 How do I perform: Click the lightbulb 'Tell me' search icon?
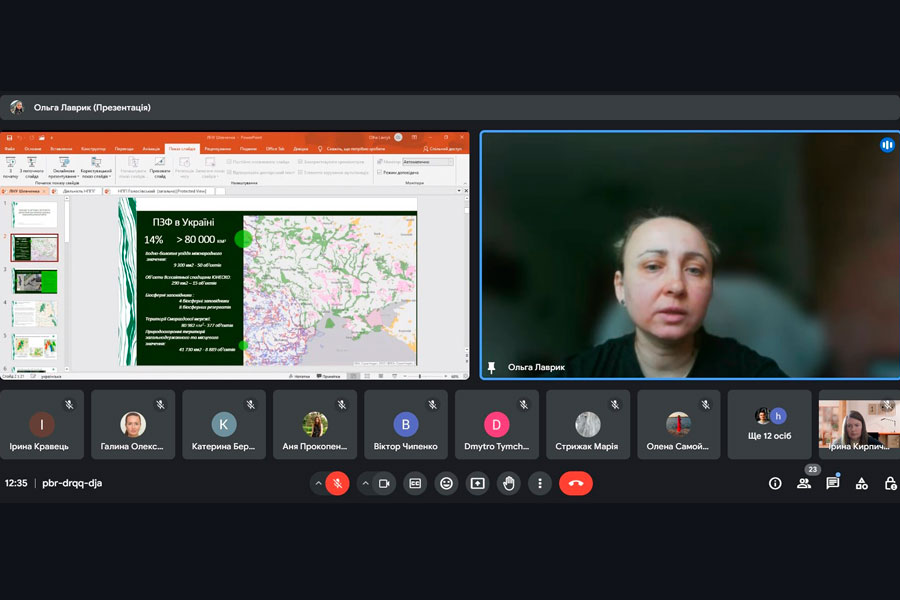point(320,149)
